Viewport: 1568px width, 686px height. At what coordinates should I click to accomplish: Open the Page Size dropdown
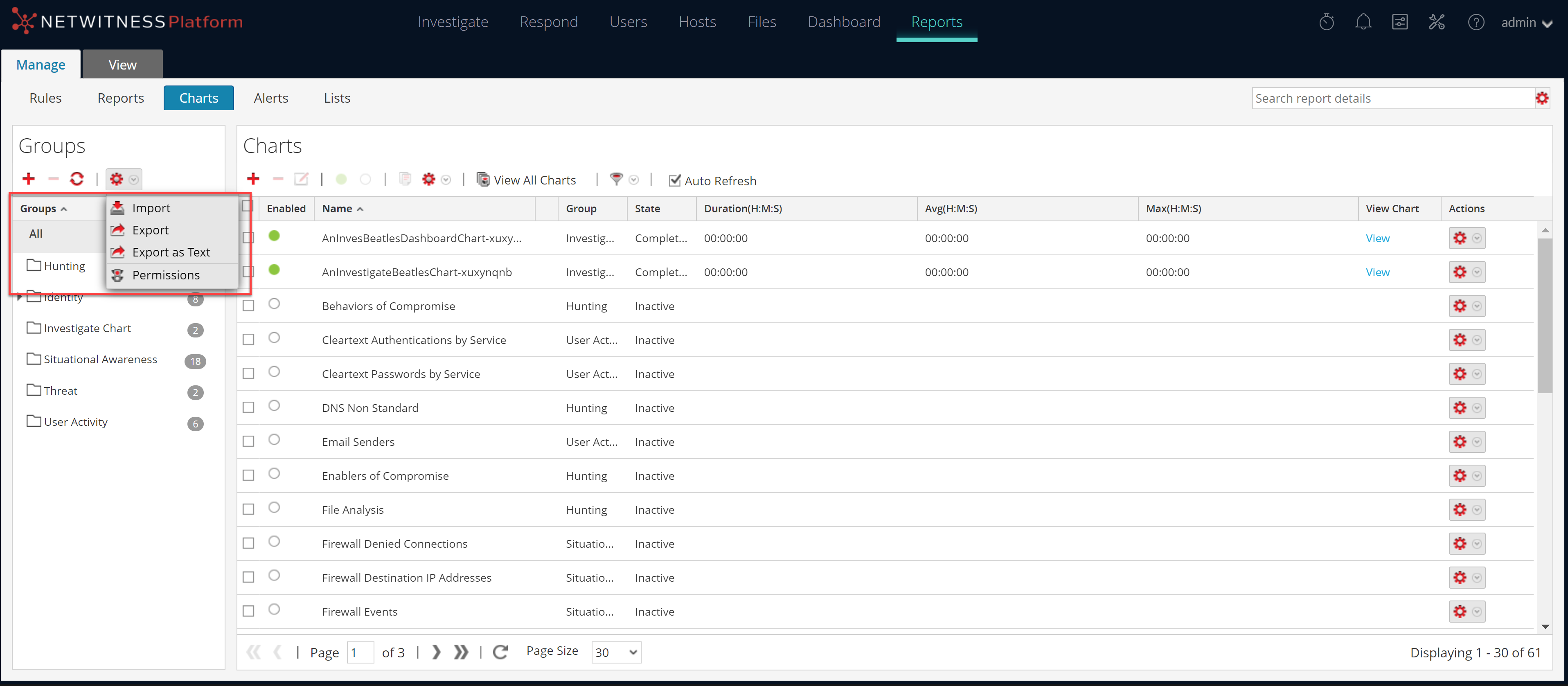pyautogui.click(x=616, y=652)
